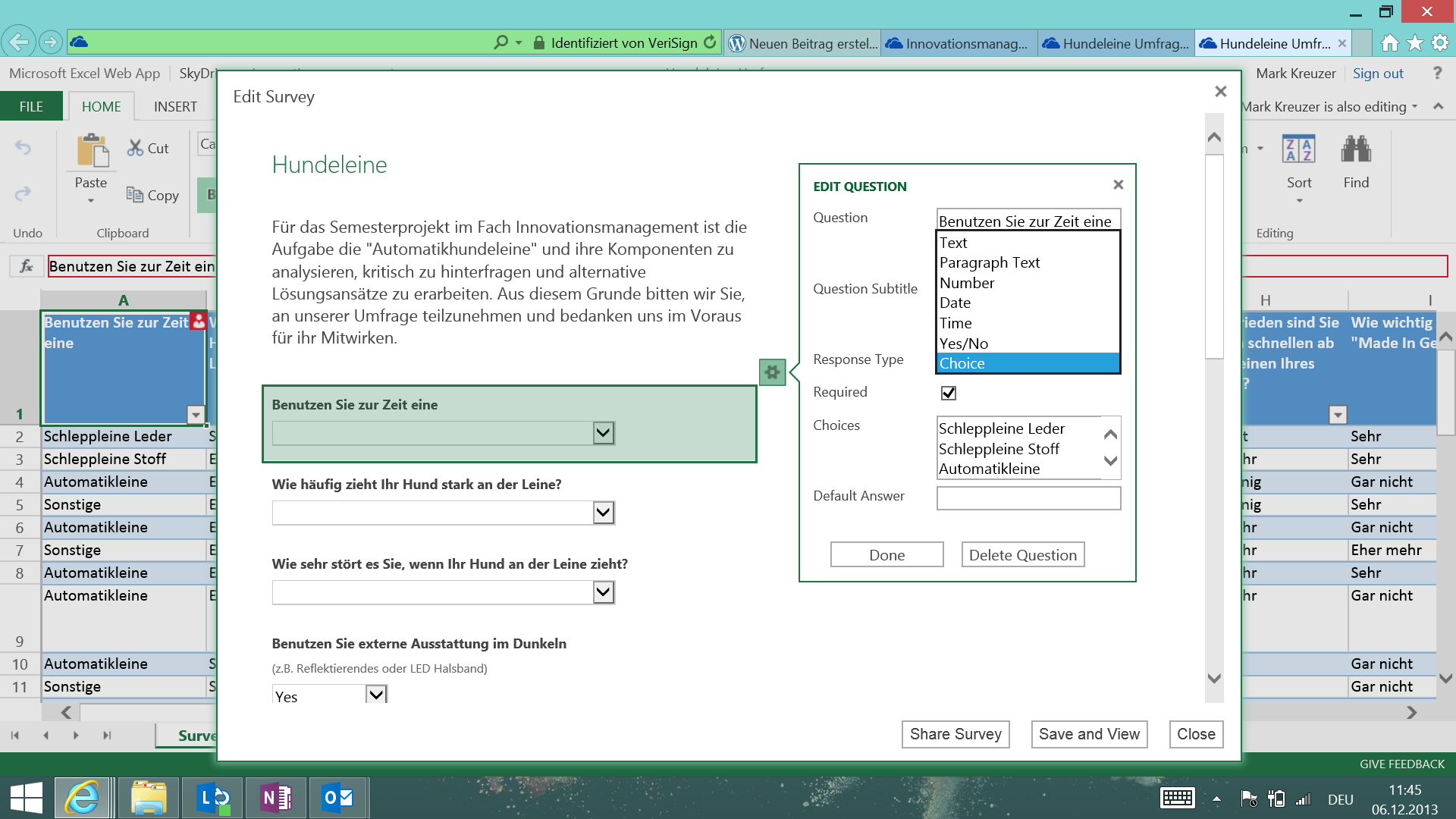
Task: Click the Copy icon in Clipboard group
Action: [x=135, y=195]
